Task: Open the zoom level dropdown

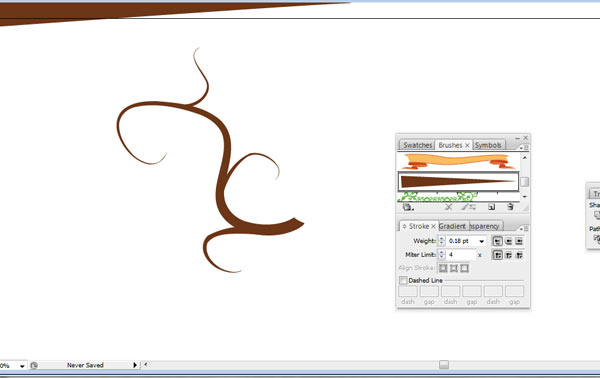Action: [x=22, y=366]
